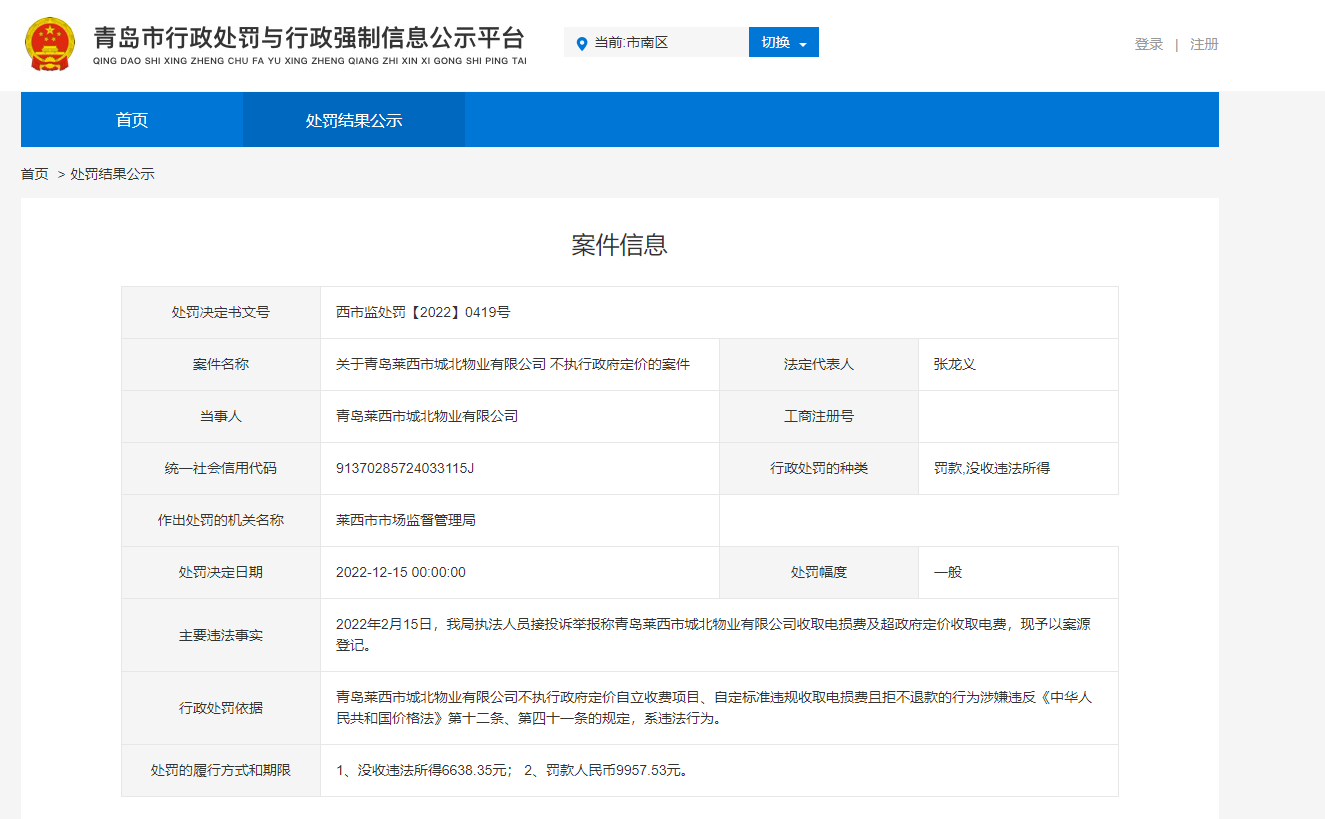Click the 注册 link
Screen dimensions: 1325x819
[x=1204, y=44]
